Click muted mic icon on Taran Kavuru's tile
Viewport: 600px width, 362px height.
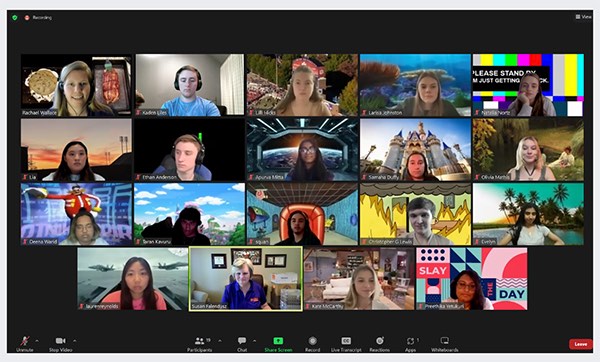pos(139,242)
